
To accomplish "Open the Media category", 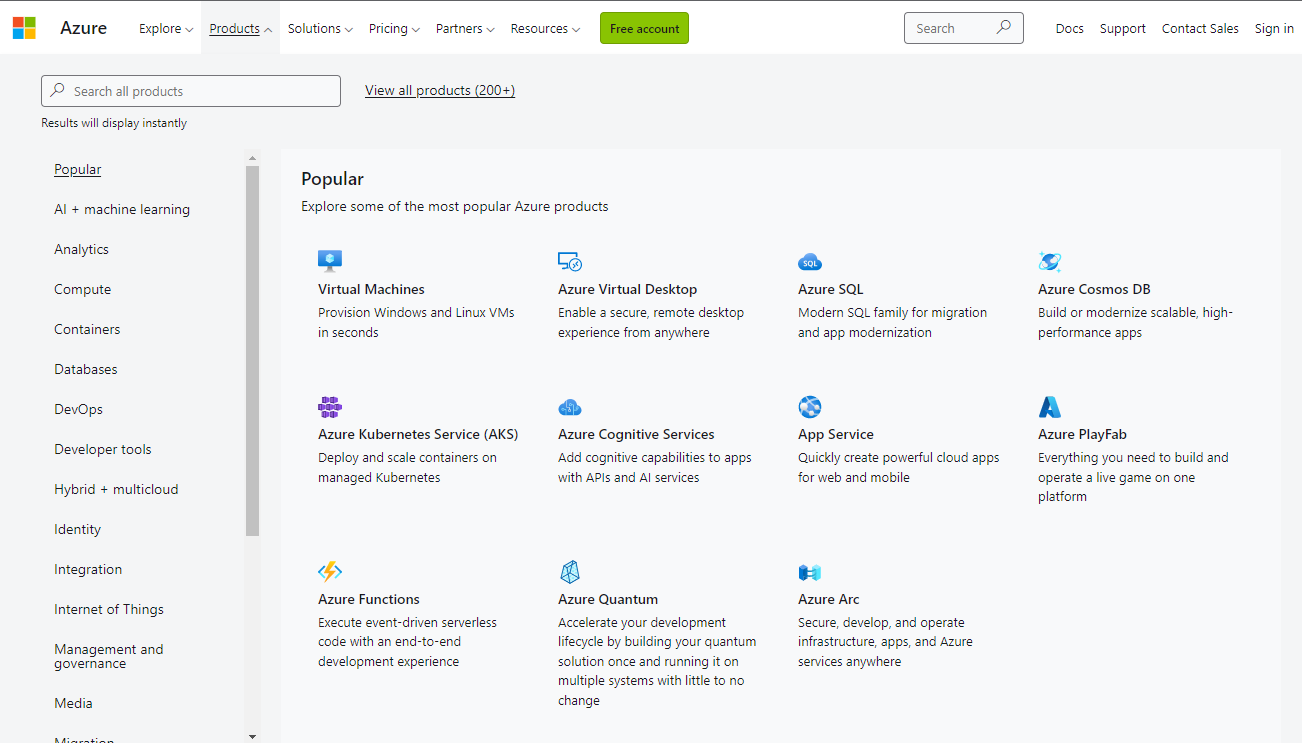I will pos(73,703).
